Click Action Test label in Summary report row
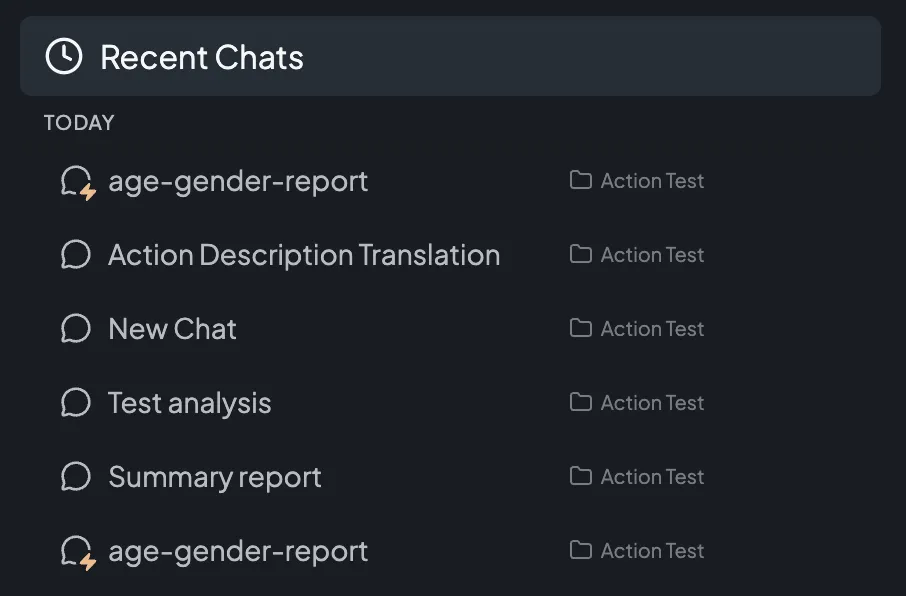 pos(652,477)
